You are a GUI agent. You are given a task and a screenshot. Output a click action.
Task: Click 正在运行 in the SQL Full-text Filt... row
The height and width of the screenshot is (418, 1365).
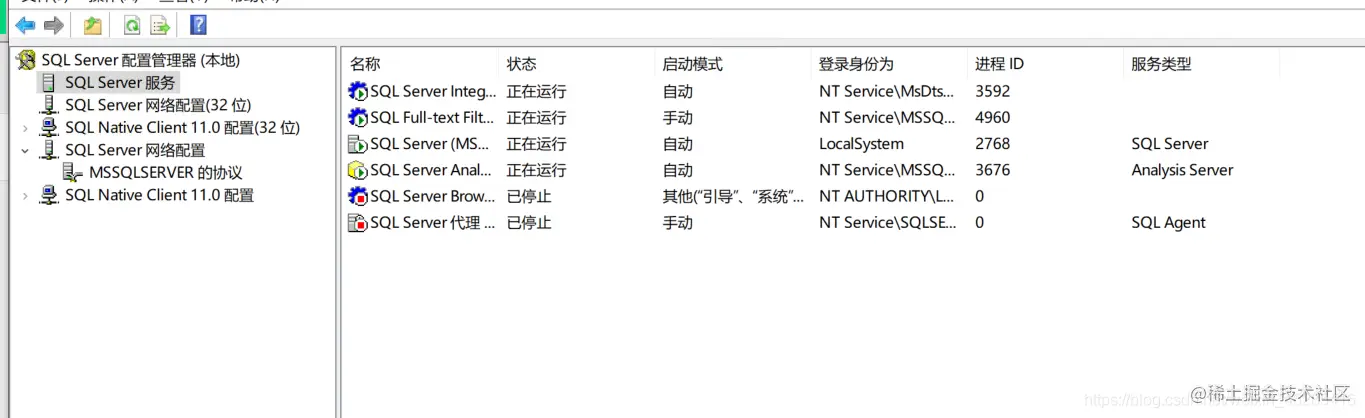(536, 118)
